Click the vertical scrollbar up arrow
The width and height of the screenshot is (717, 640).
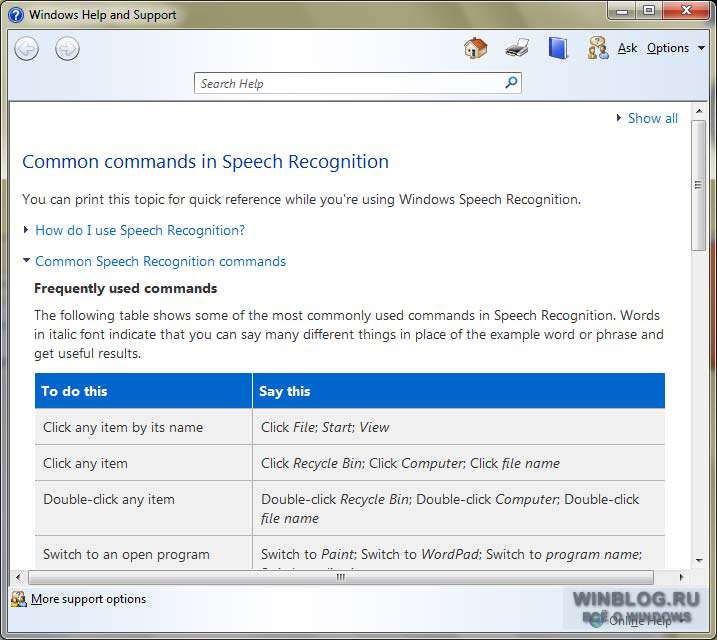(699, 111)
